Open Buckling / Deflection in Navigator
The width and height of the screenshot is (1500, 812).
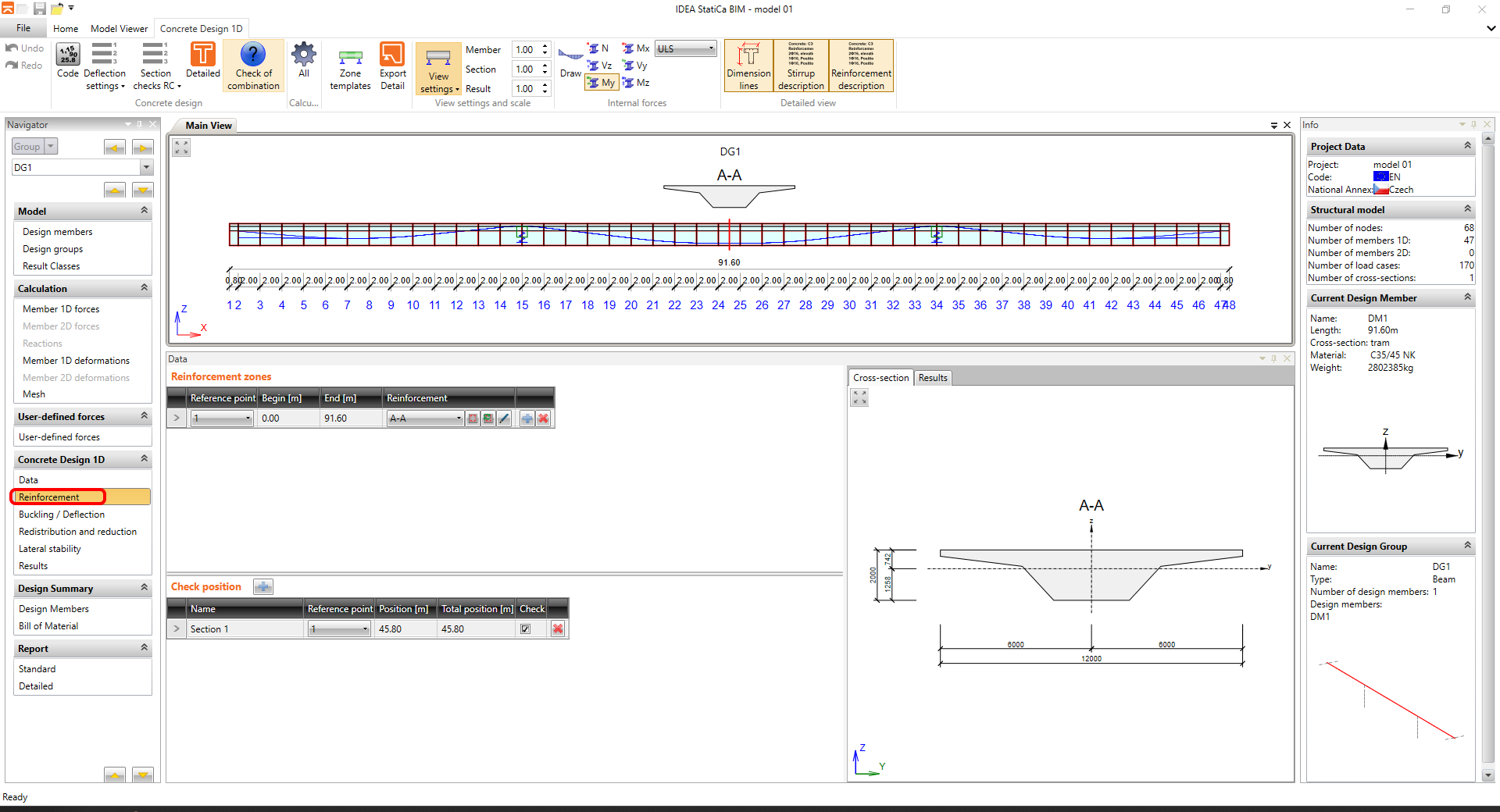(x=62, y=515)
